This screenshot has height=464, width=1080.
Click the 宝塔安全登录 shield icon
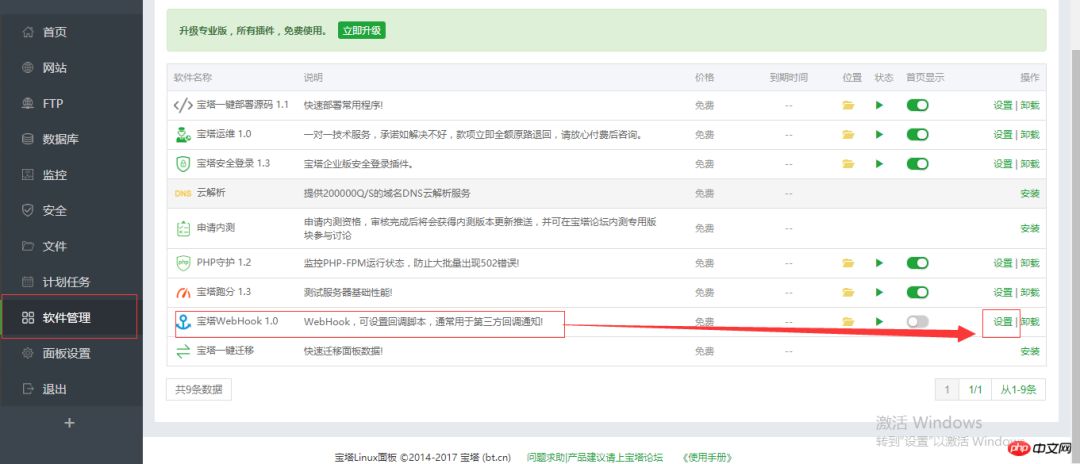tap(183, 164)
